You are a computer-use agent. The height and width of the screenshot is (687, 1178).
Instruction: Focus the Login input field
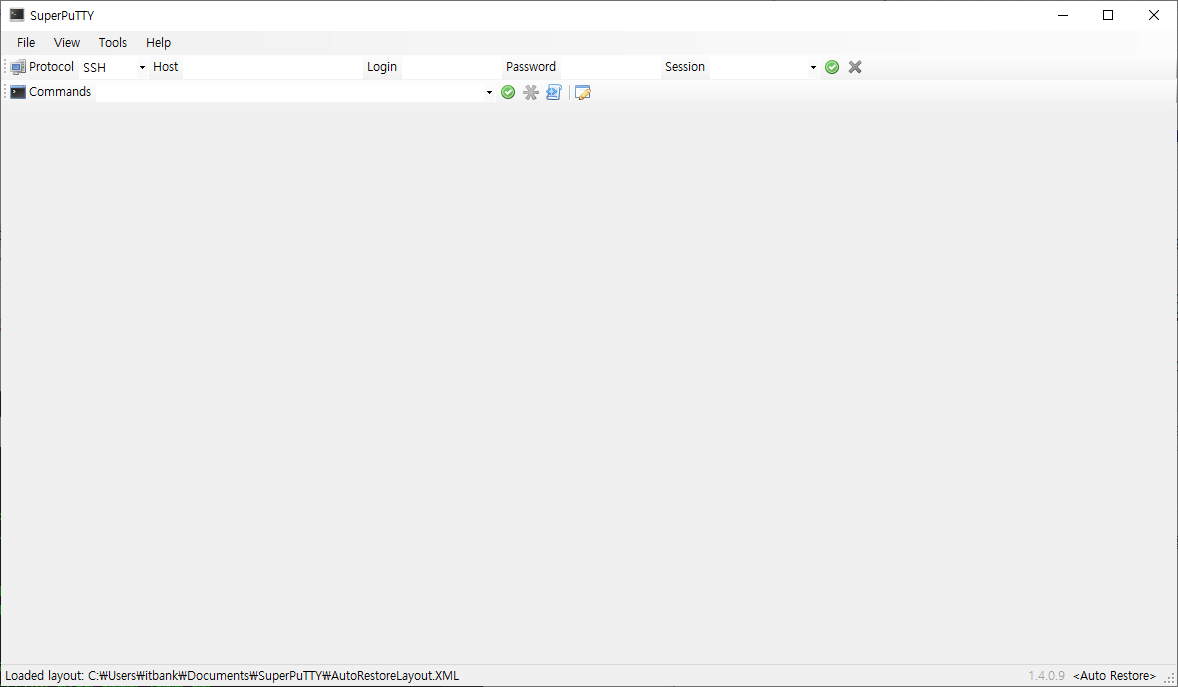[451, 68]
